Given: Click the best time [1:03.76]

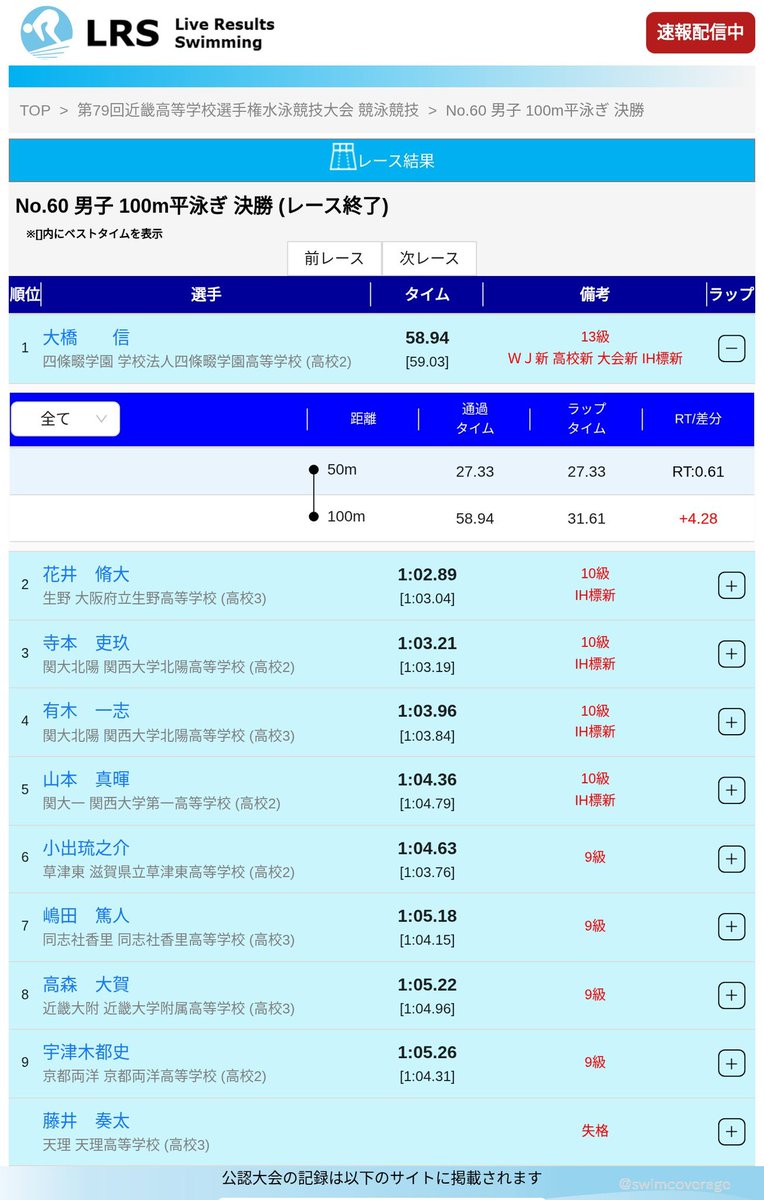Looking at the screenshot, I should click(427, 872).
